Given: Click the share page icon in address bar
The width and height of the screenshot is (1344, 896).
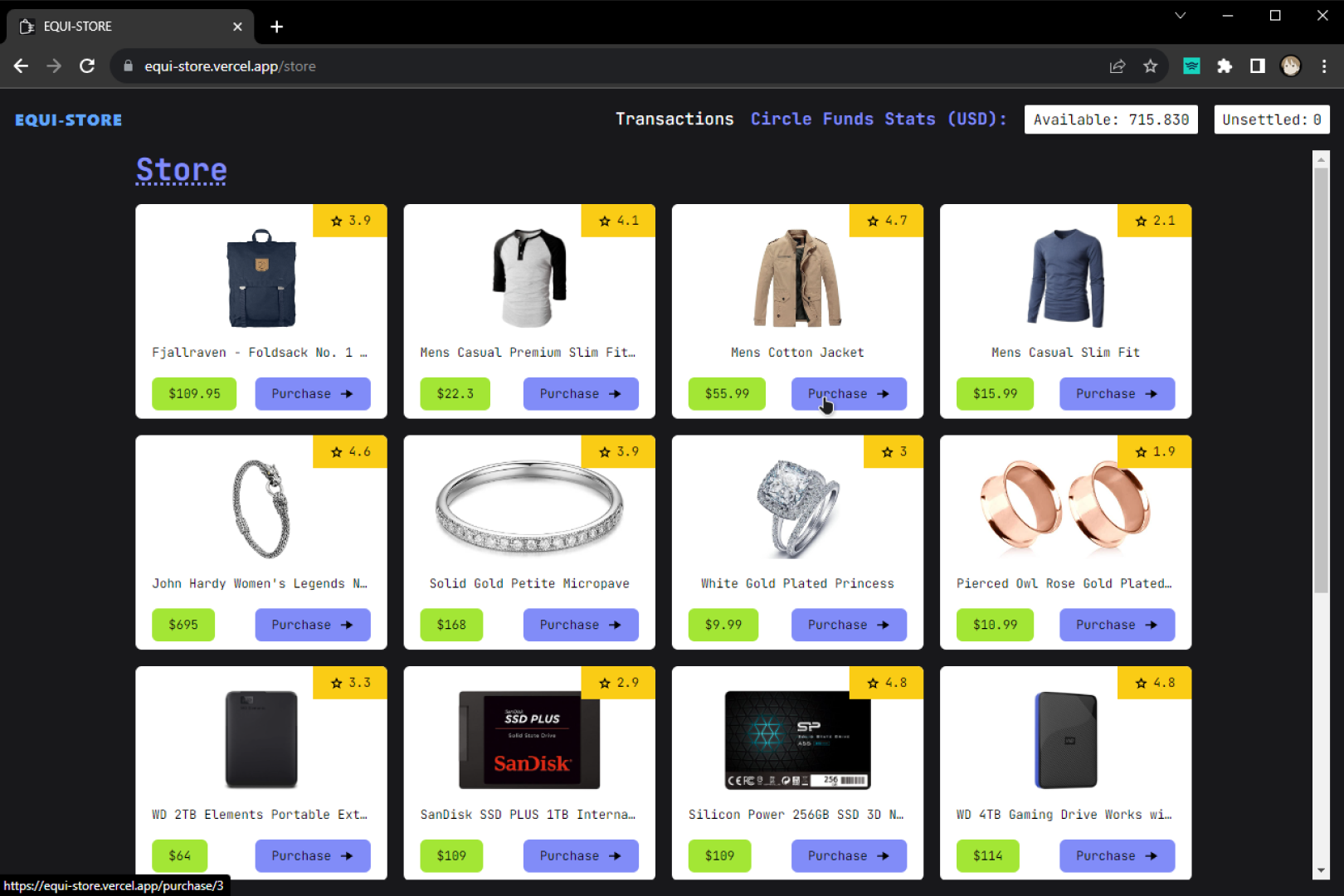Looking at the screenshot, I should click(x=1118, y=66).
